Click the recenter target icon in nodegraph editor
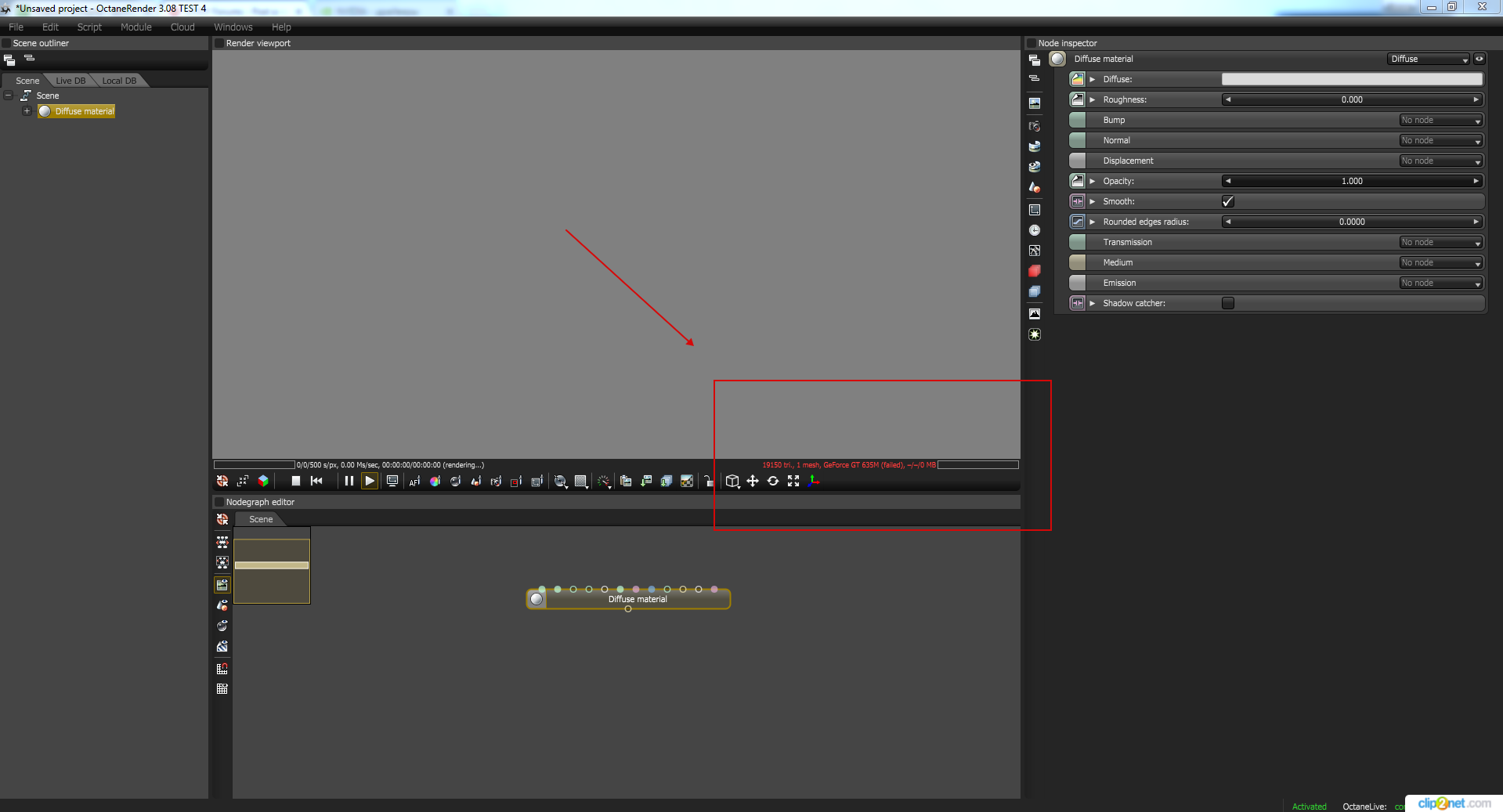 click(x=222, y=519)
